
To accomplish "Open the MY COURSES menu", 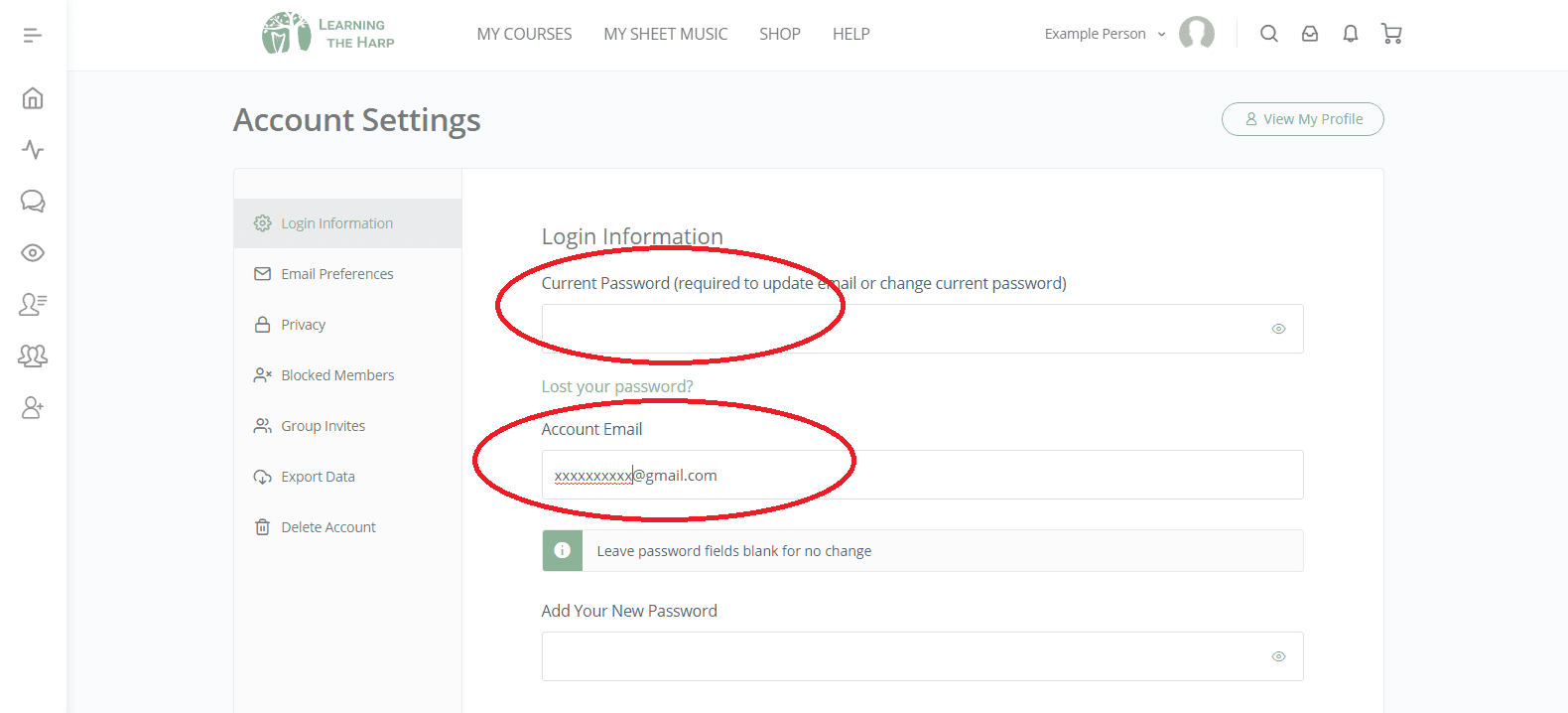I will (x=524, y=34).
